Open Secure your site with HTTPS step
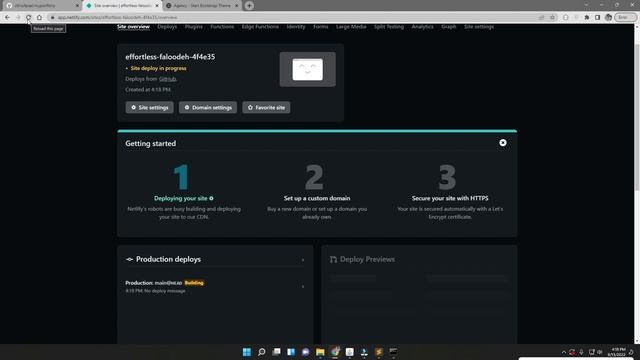This screenshot has width=640, height=360. pos(450,198)
